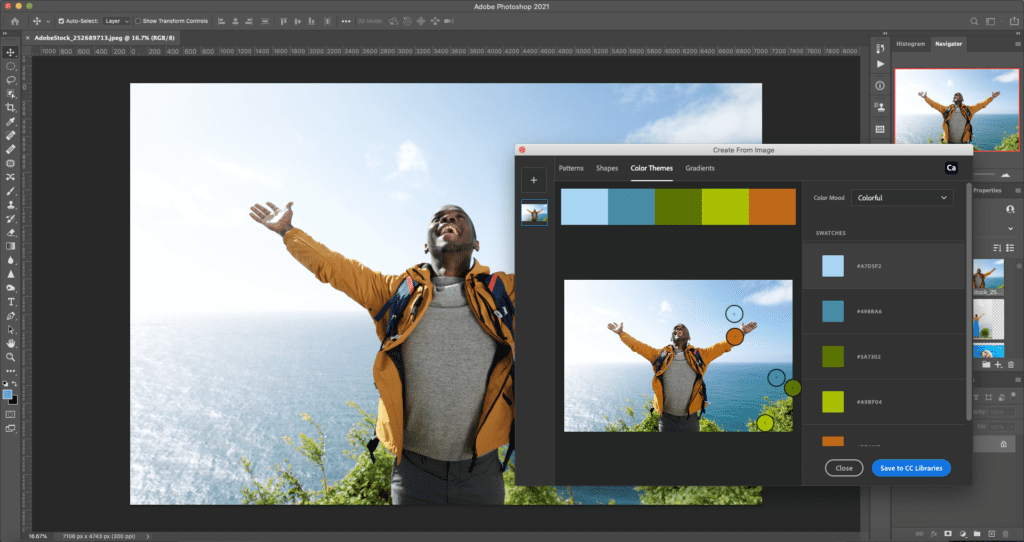Open the Auto-Select Layer dropdown
The height and width of the screenshot is (542, 1024).
[117, 21]
